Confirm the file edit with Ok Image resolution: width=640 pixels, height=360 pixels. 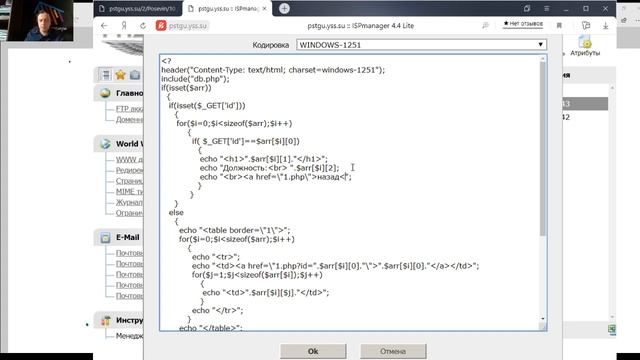[313, 351]
